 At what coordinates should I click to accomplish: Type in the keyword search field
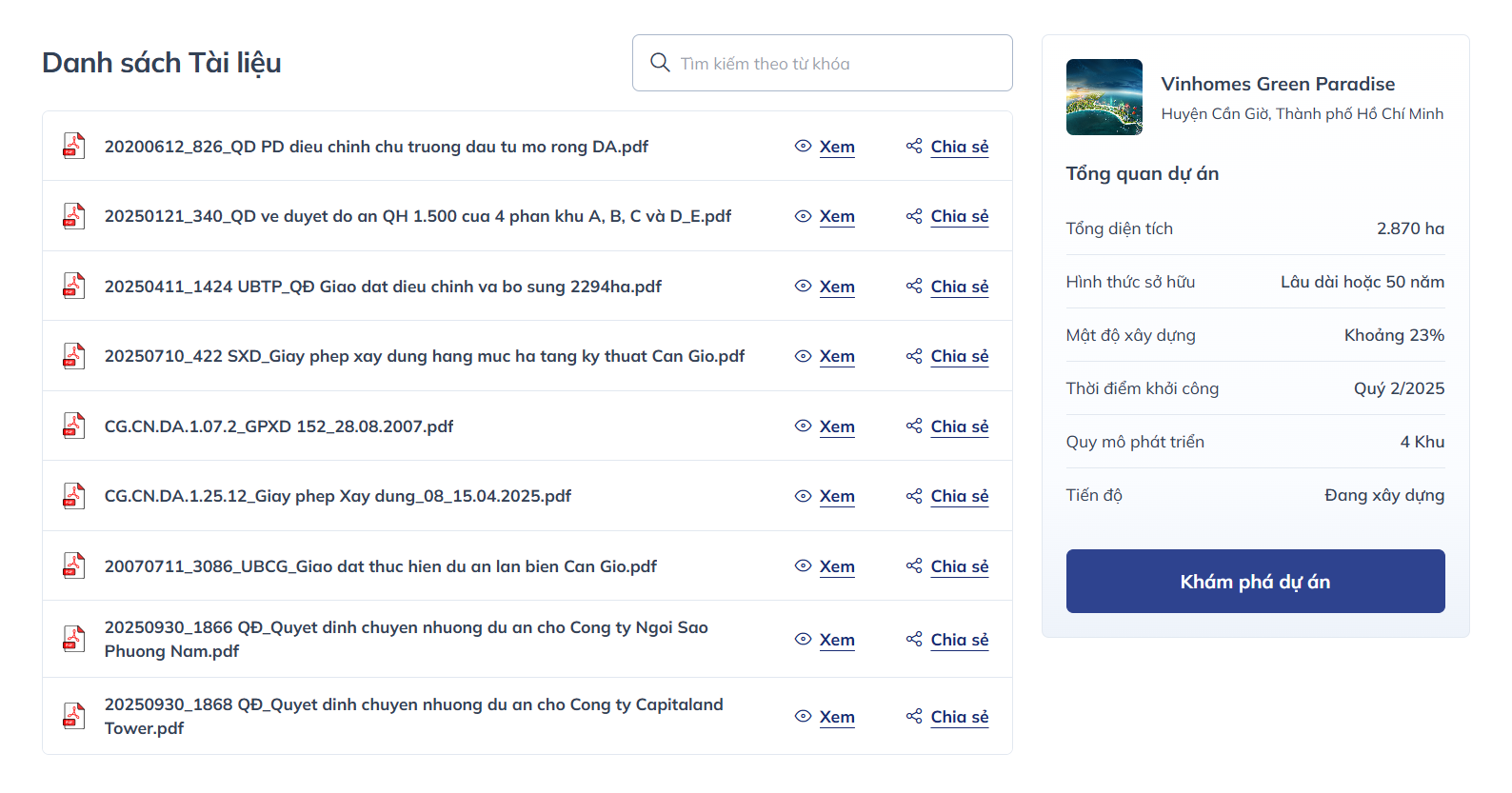(838, 63)
